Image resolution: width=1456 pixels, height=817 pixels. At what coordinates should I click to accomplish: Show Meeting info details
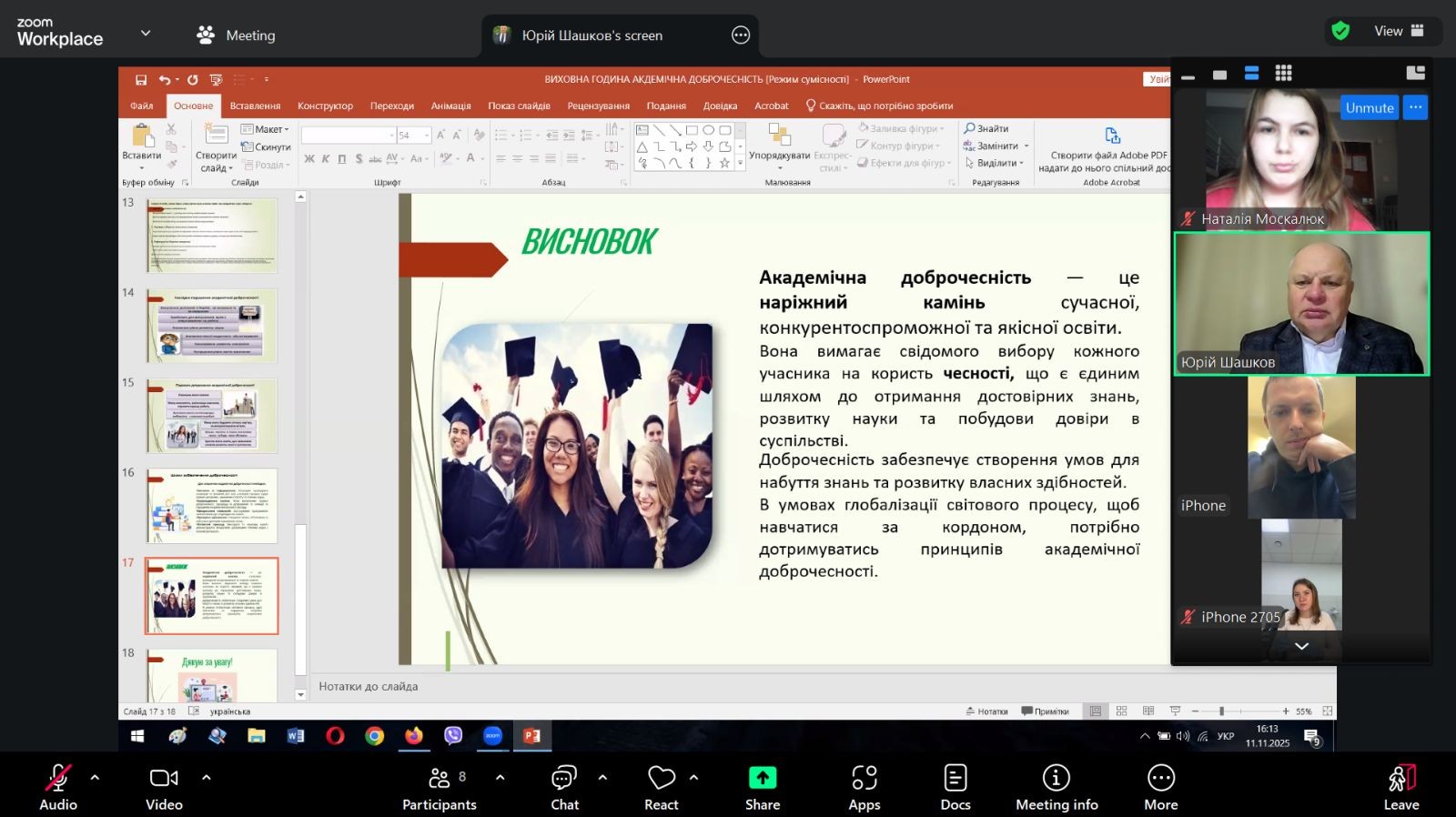point(1057,787)
